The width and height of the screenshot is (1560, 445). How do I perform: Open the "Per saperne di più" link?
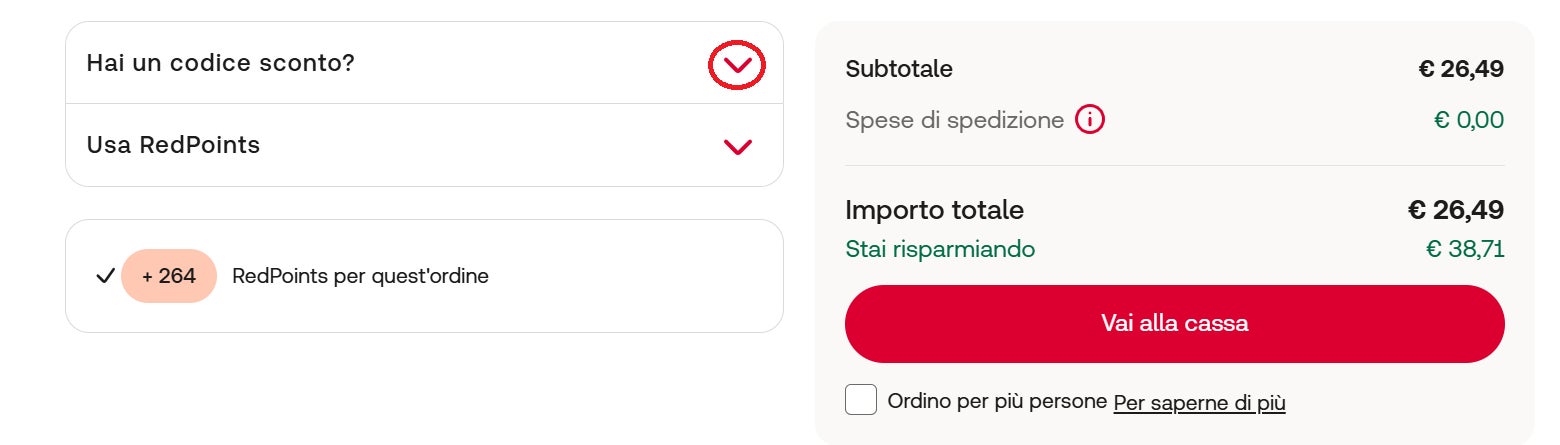pyautogui.click(x=1199, y=403)
